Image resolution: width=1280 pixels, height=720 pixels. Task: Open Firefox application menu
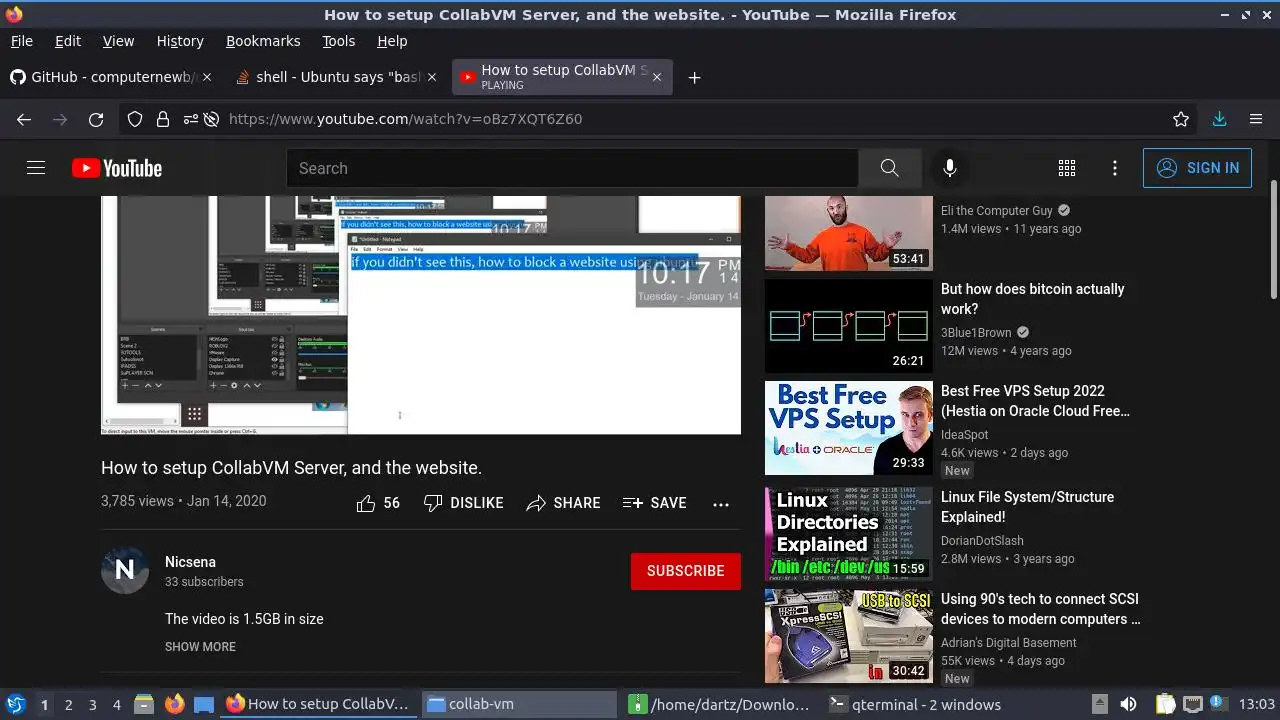point(1256,119)
